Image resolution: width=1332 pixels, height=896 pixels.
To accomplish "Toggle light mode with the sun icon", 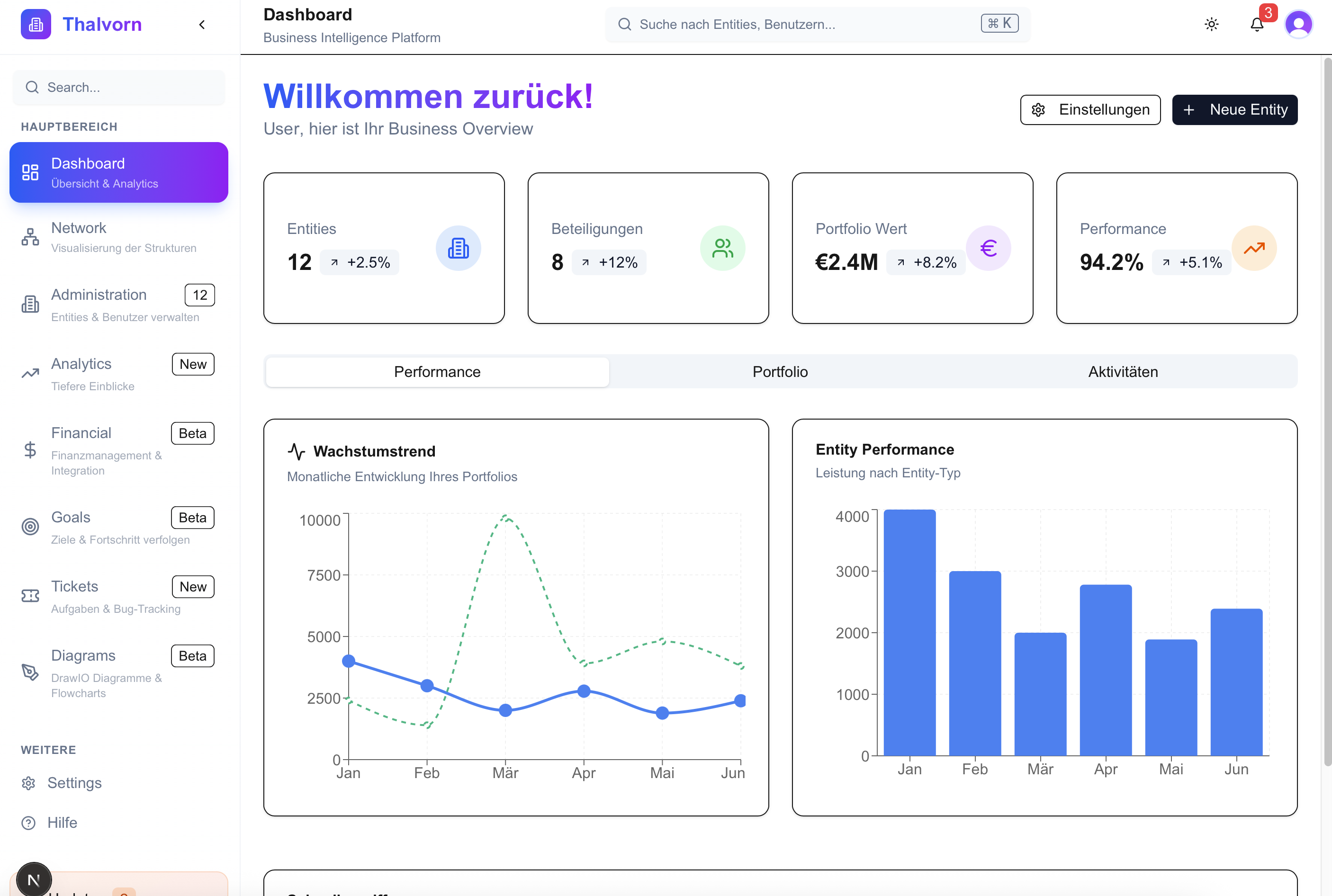I will 1212,24.
